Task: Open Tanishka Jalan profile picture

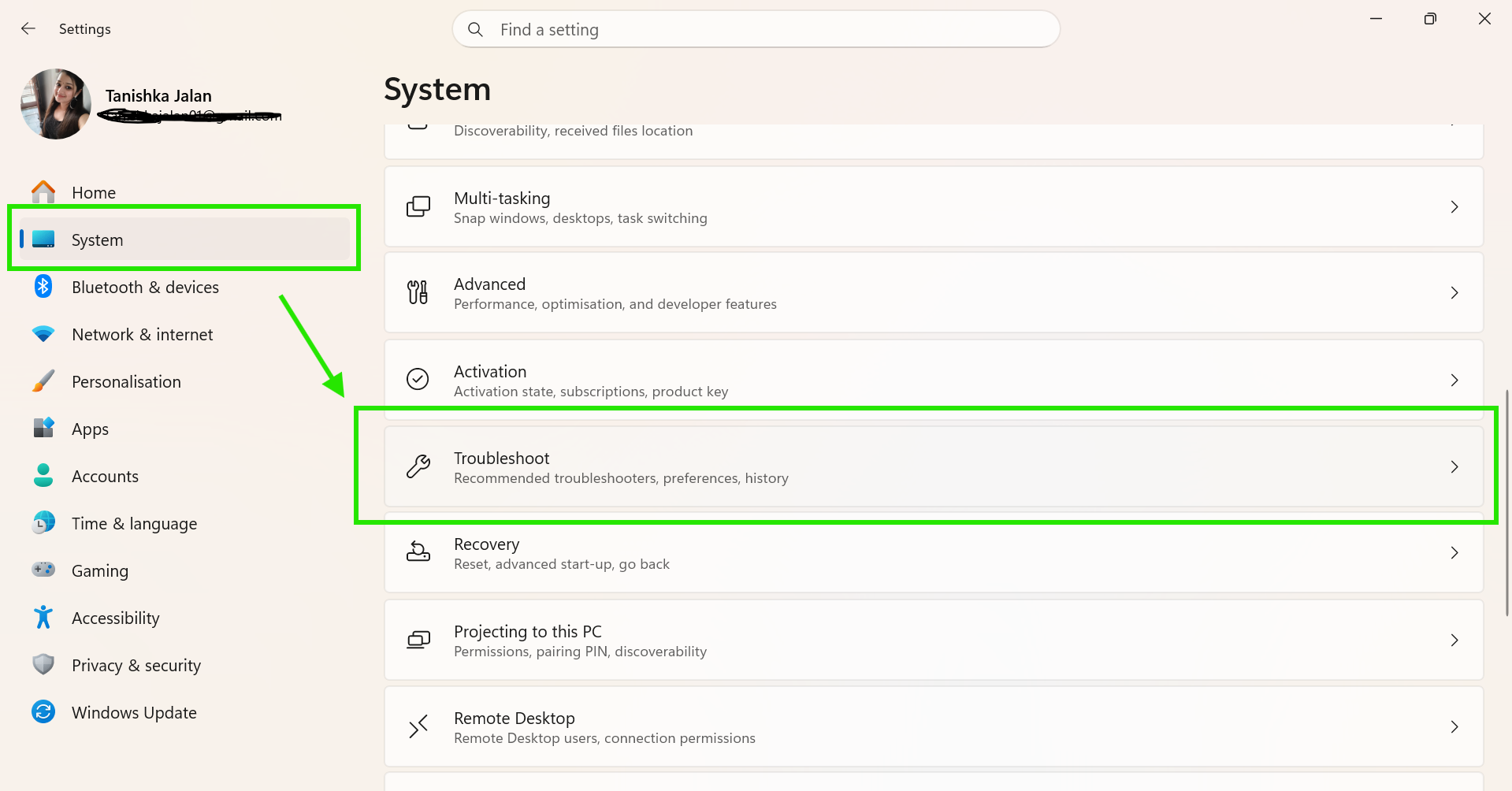Action: (56, 104)
